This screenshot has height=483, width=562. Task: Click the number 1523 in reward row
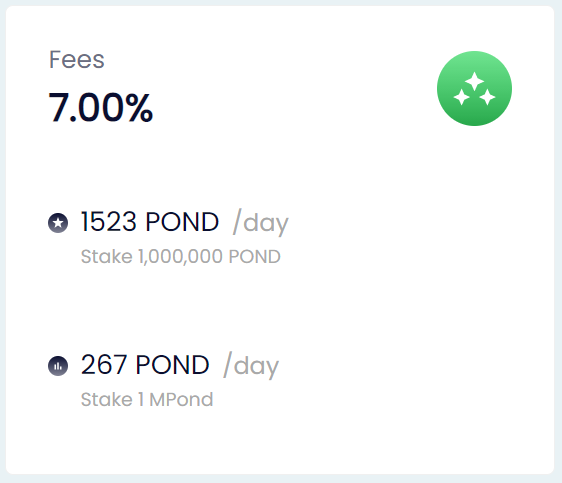click(x=109, y=222)
